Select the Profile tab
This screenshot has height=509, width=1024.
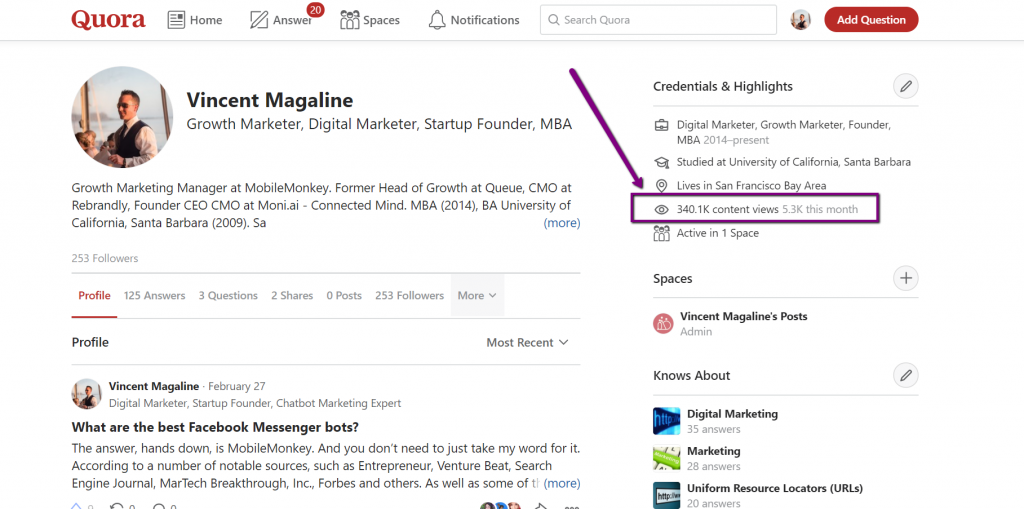click(94, 295)
